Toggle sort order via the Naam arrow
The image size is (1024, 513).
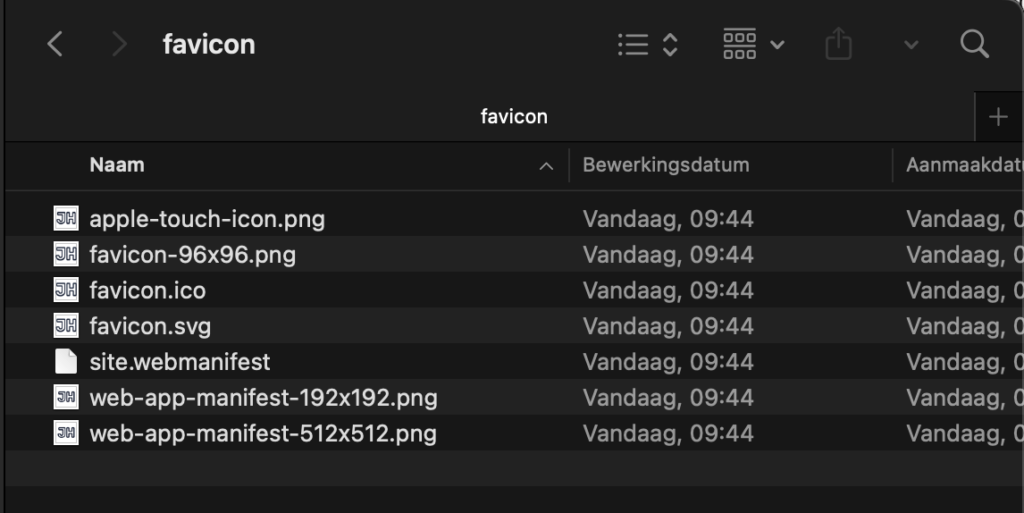coord(546,166)
